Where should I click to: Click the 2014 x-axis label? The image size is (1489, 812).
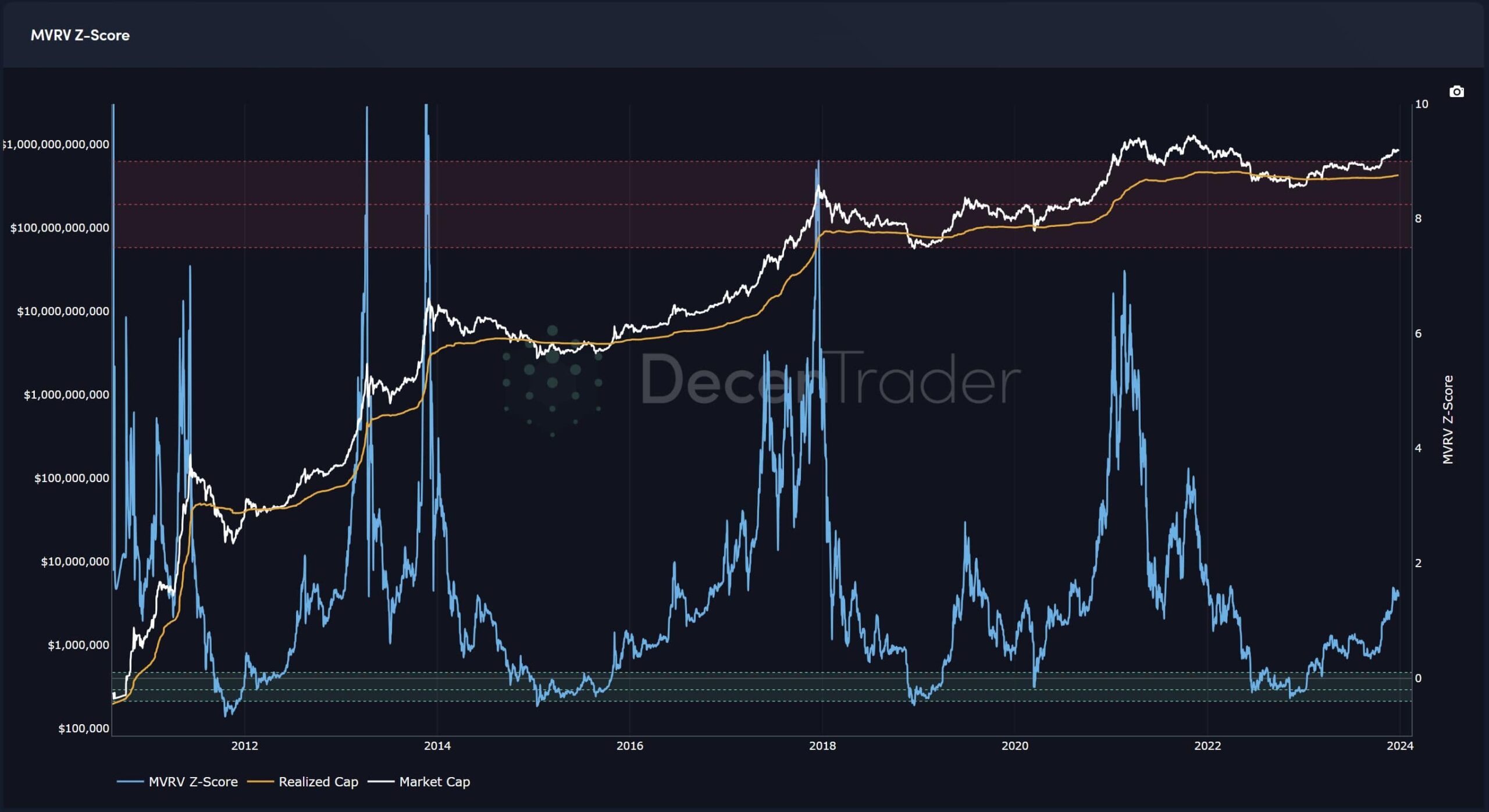[x=437, y=746]
